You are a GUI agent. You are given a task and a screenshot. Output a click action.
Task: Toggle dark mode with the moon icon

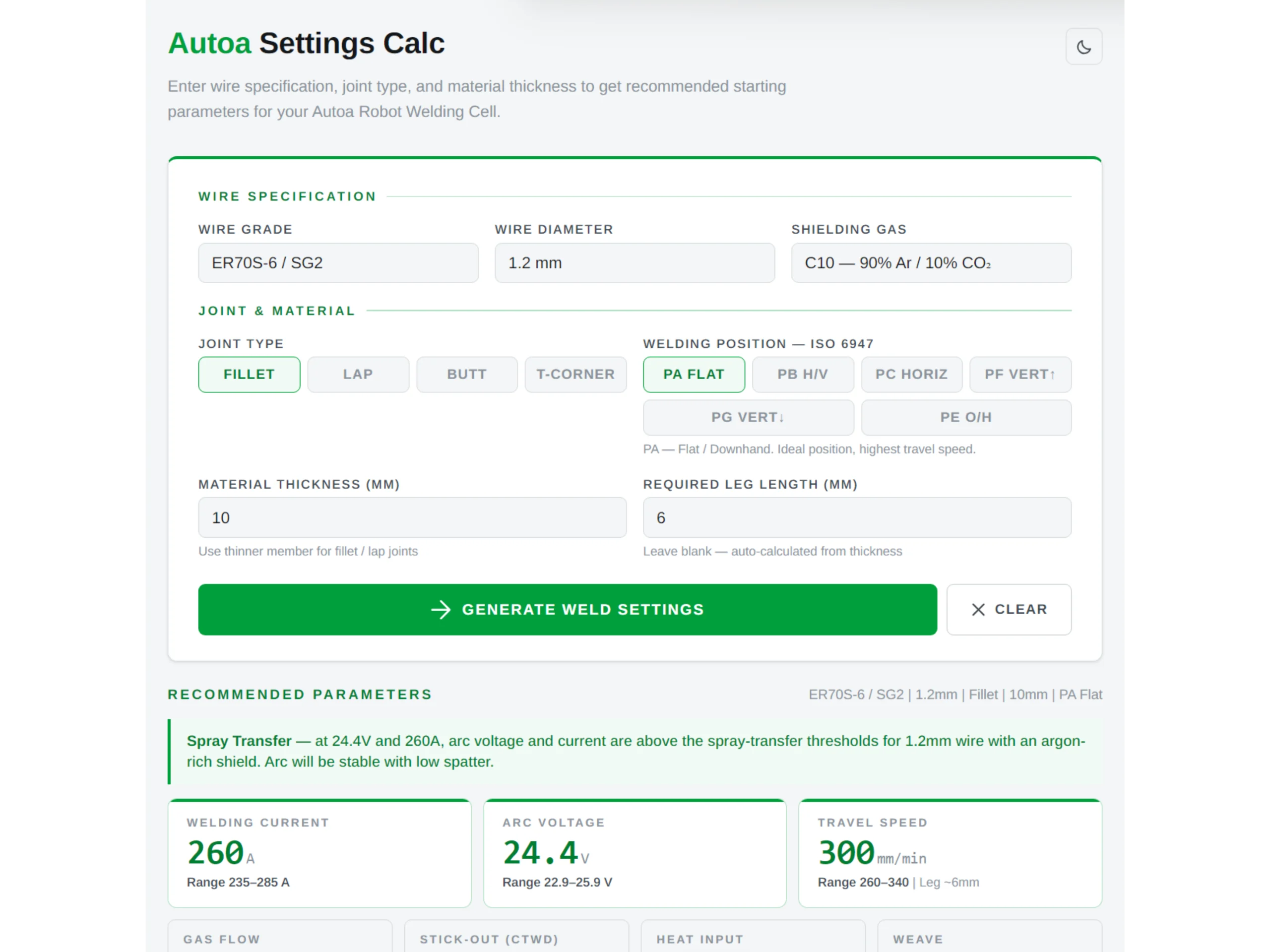[x=1083, y=47]
